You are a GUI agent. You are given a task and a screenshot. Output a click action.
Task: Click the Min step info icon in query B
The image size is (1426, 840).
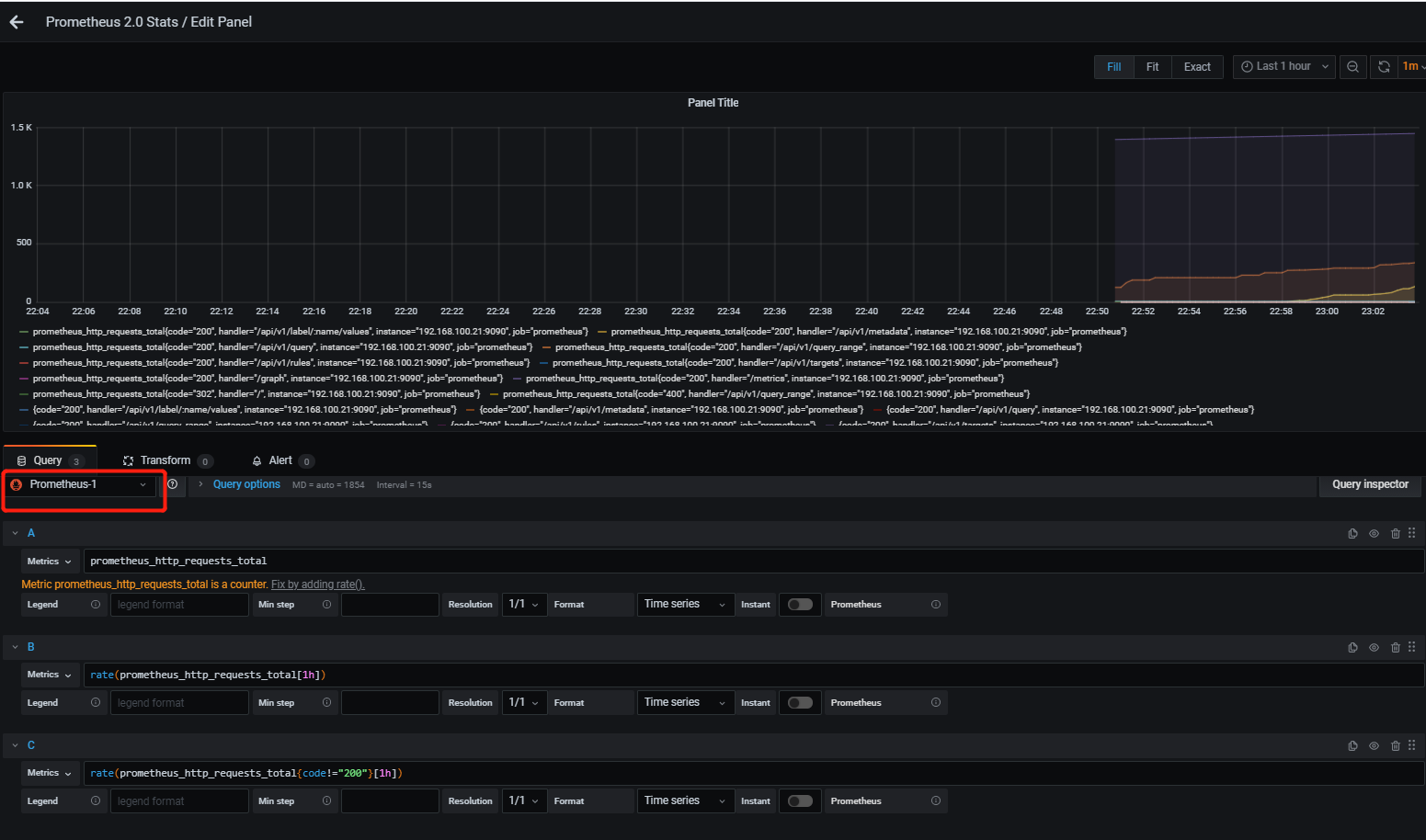[326, 703]
